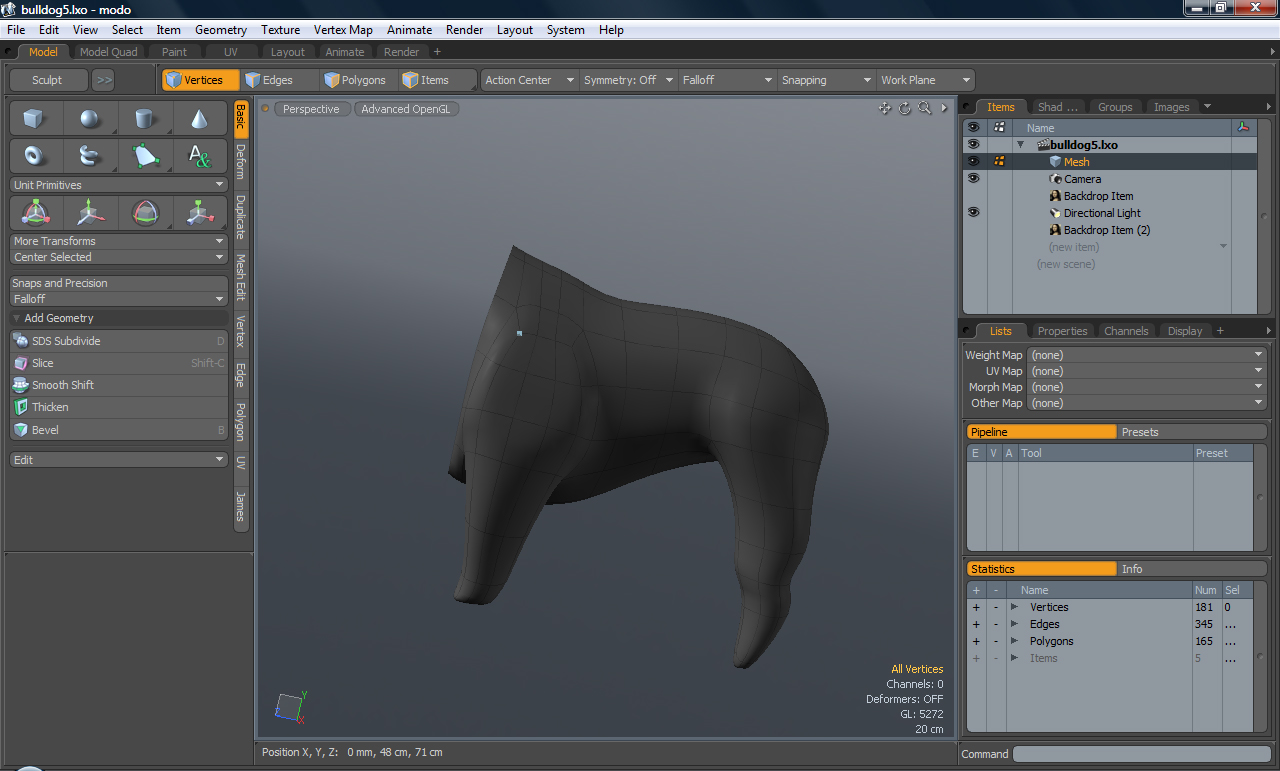Image resolution: width=1280 pixels, height=771 pixels.
Task: Switch to Polygons selection mode
Action: [358, 80]
